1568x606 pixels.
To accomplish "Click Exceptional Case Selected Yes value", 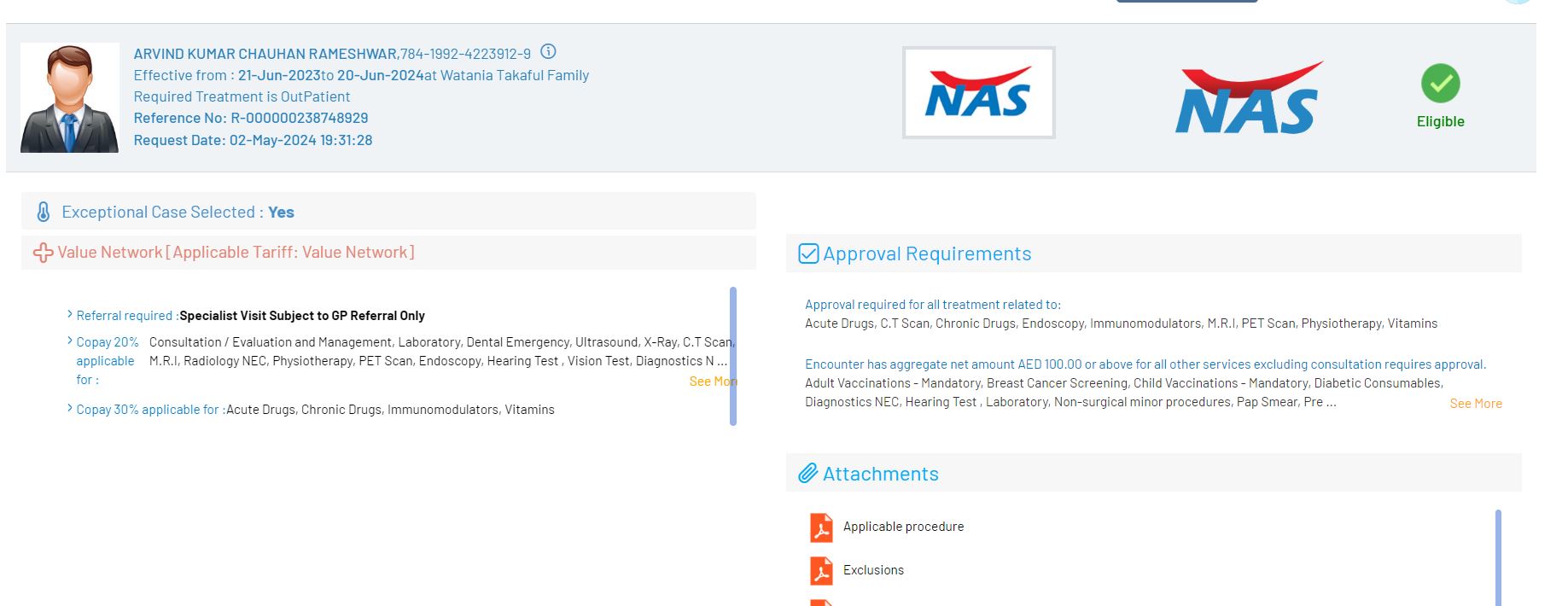I will (281, 213).
